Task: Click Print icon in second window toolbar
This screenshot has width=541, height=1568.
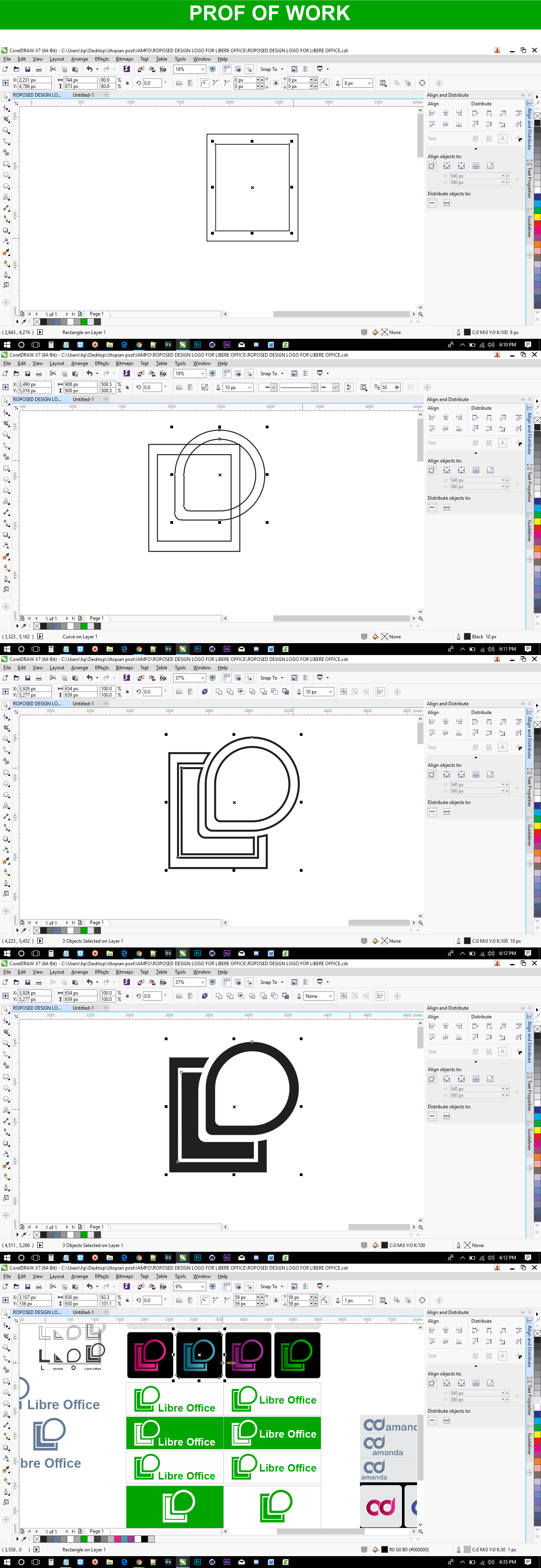Action: pos(38,374)
